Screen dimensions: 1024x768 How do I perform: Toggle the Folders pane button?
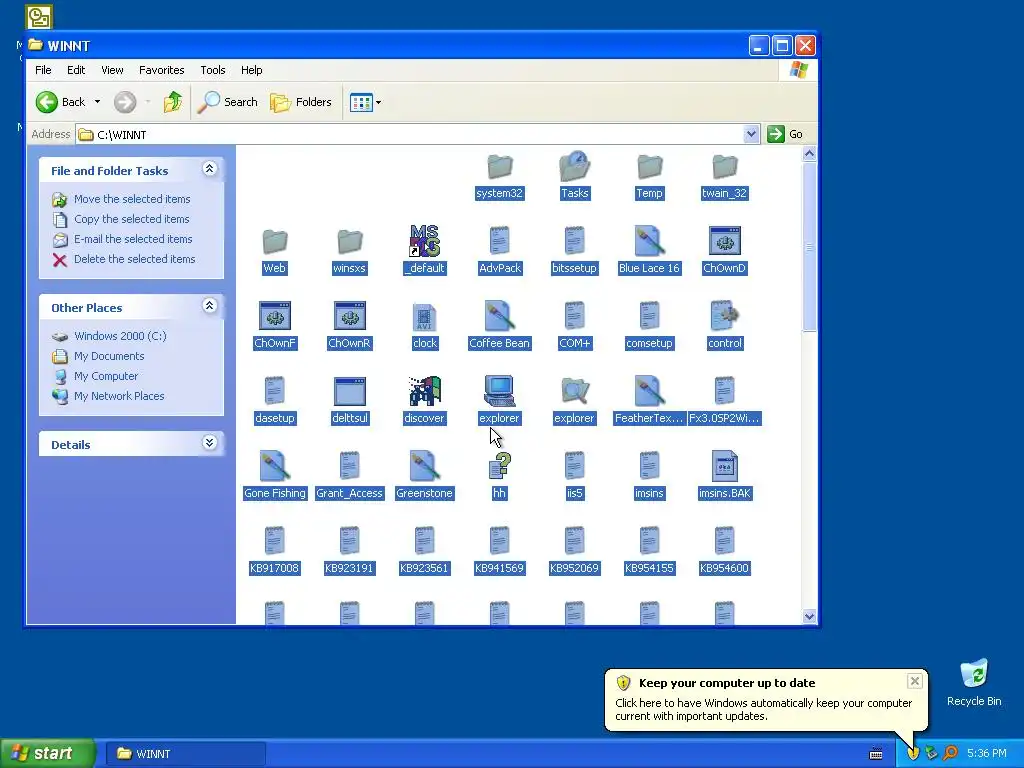pos(301,102)
